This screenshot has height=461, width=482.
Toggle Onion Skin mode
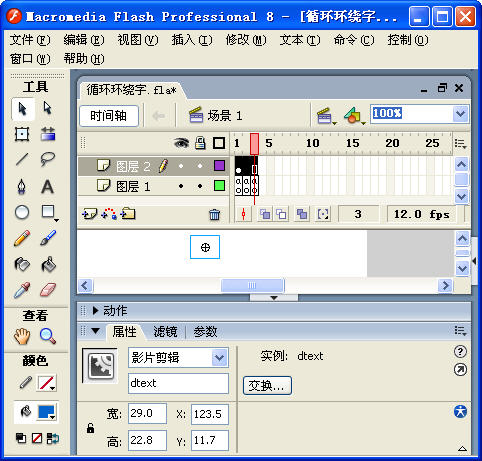coord(265,214)
